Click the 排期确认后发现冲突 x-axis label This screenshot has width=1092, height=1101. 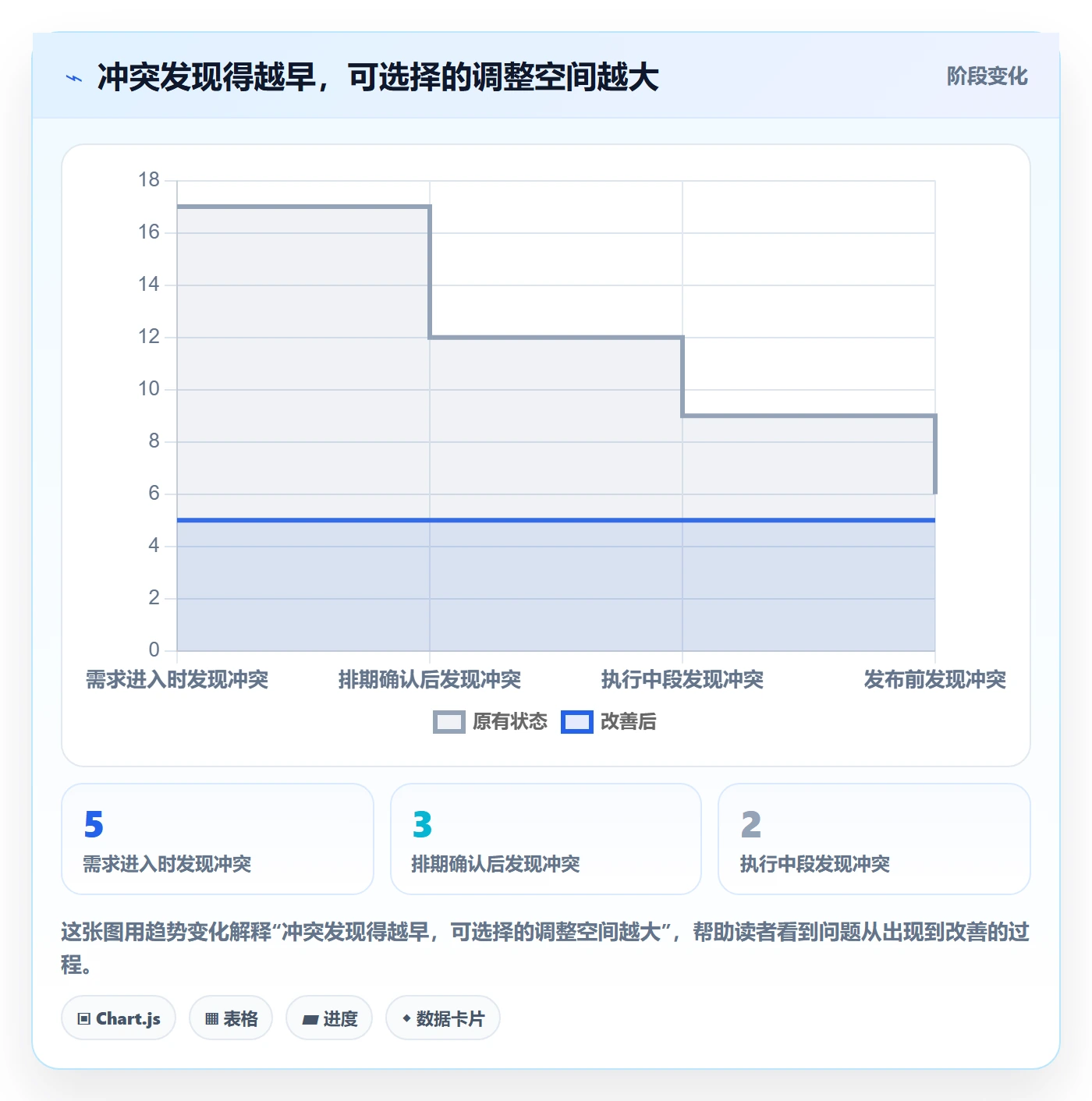[430, 680]
